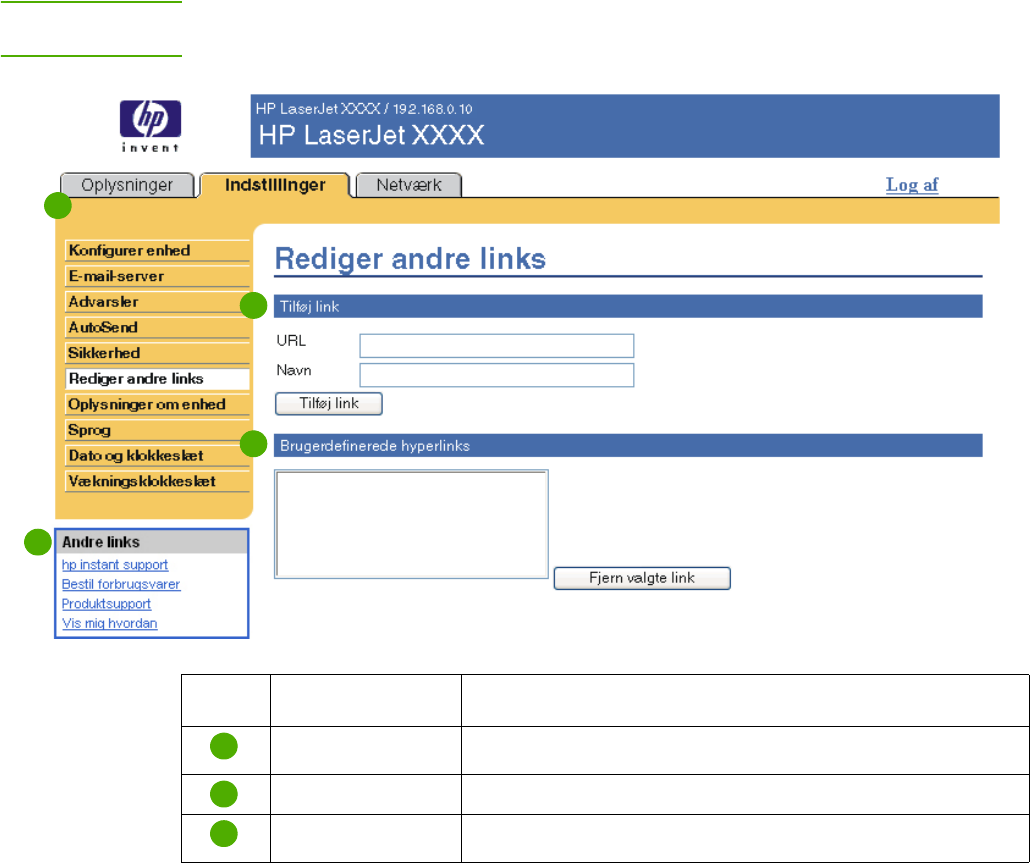
Task: Select Vækningsklokkeslæt menu item
Action: coord(158,481)
